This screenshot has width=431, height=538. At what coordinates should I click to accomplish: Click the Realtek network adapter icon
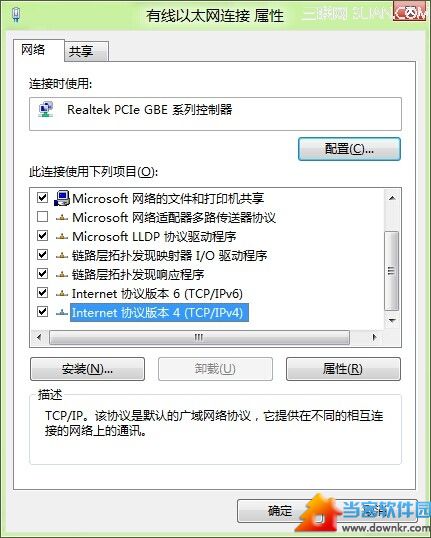point(46,109)
